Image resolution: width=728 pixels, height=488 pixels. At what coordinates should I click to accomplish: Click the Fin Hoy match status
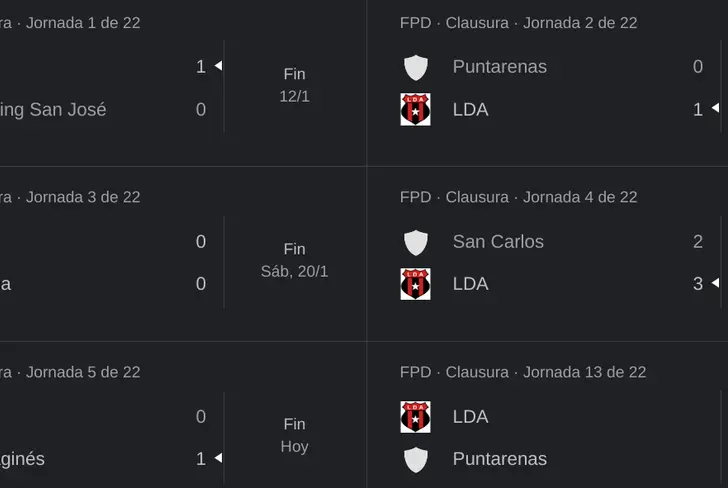click(x=294, y=435)
